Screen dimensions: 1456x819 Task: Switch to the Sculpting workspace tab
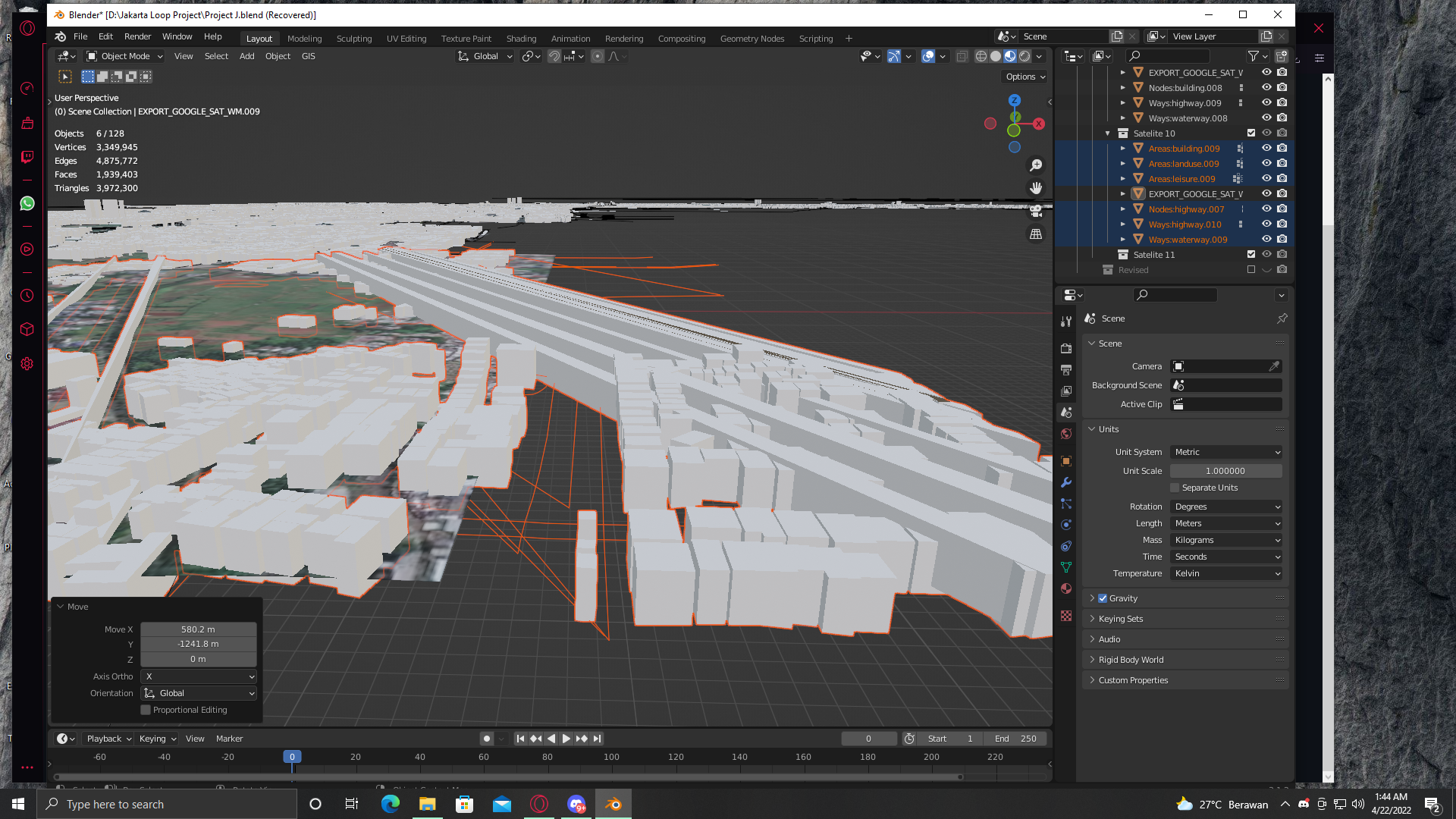point(354,39)
